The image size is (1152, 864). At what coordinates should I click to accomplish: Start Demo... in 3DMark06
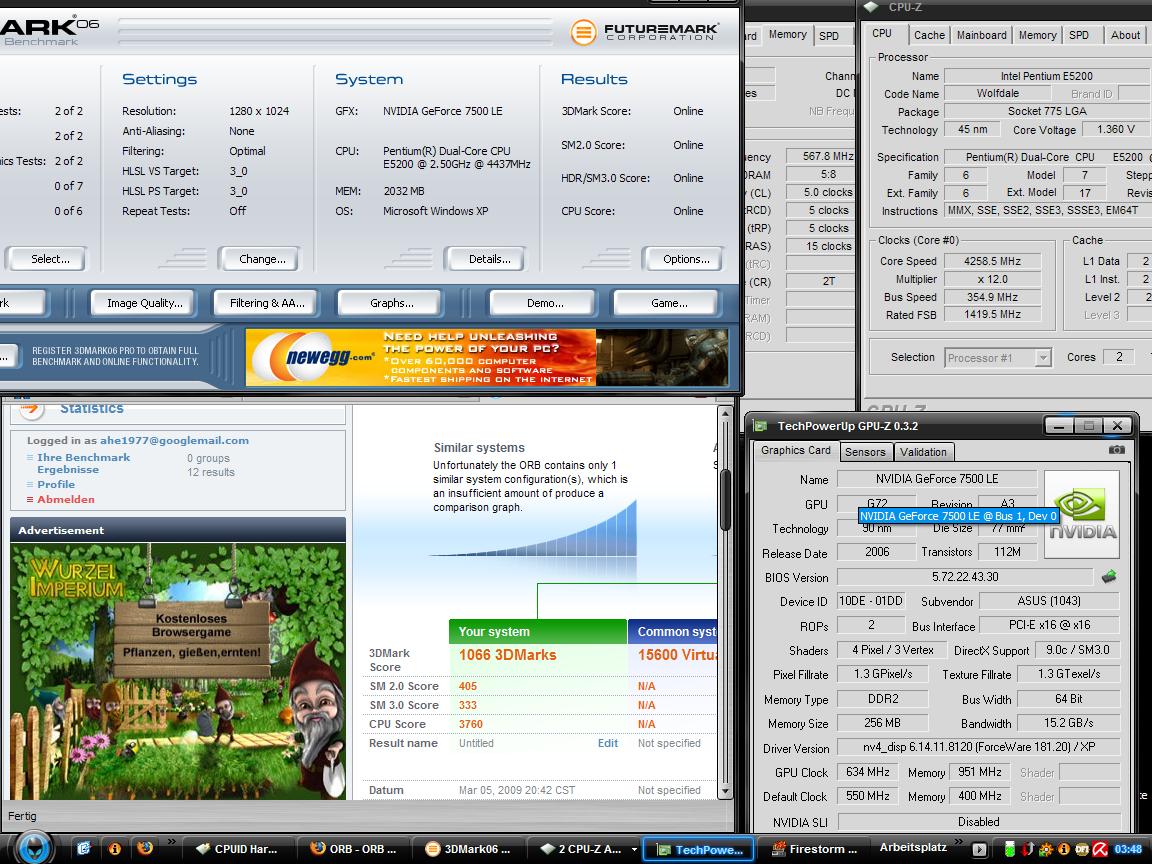(543, 303)
